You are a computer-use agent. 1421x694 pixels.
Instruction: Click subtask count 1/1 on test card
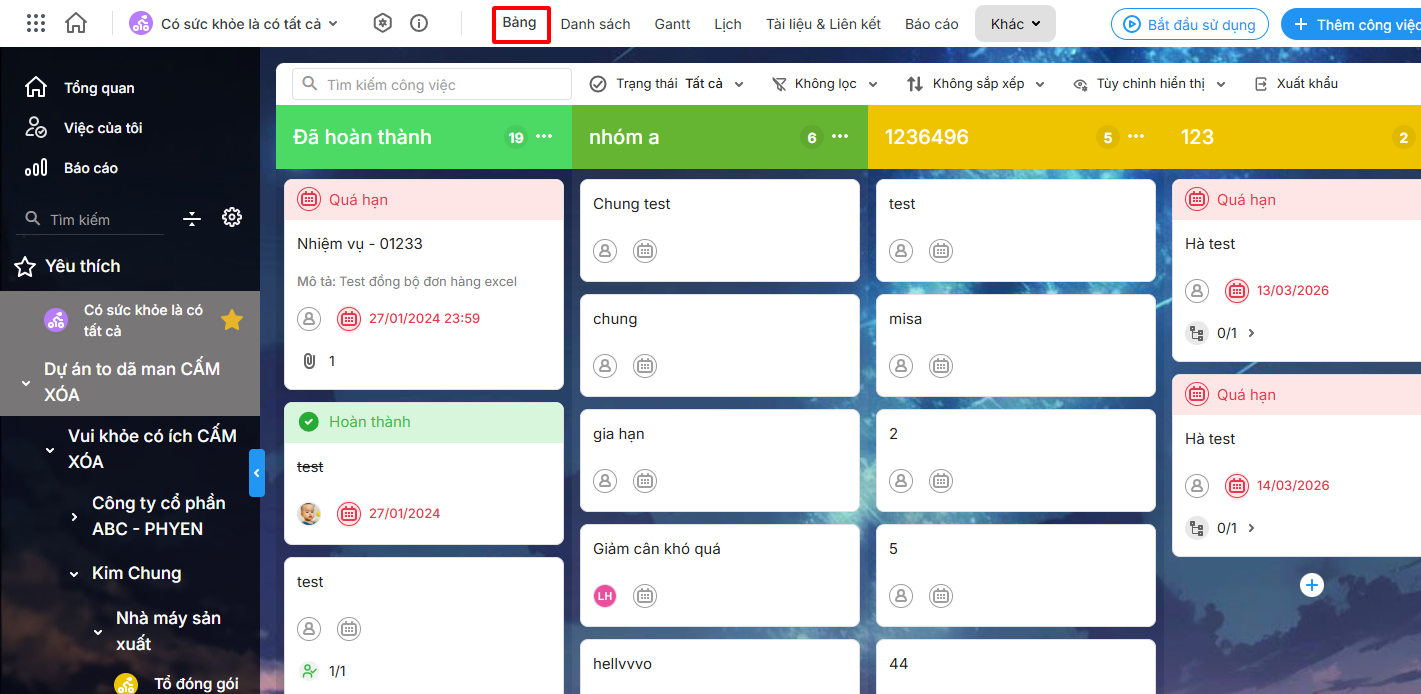click(x=337, y=671)
